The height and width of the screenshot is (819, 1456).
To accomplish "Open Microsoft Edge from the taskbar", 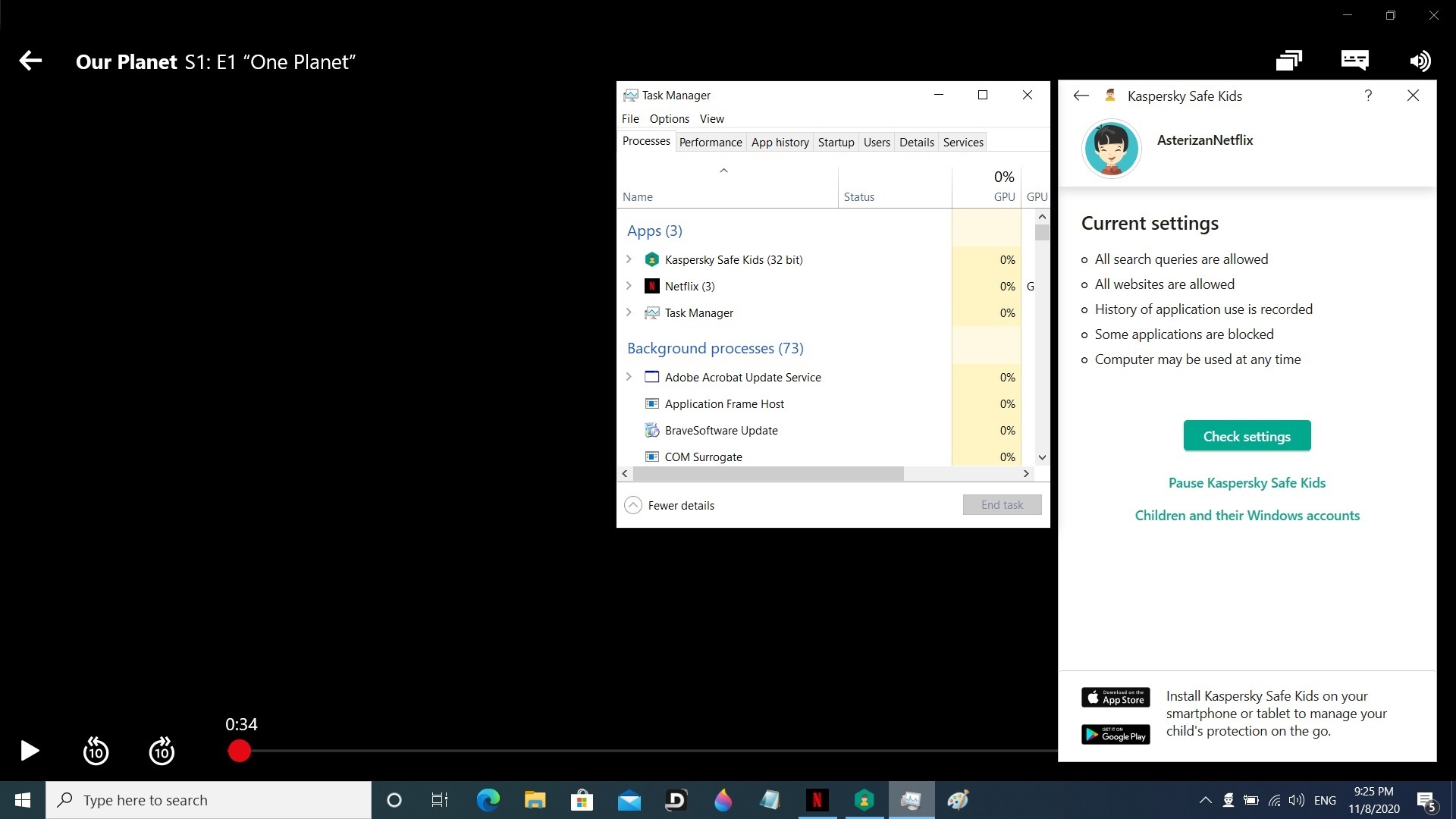I will 488,800.
